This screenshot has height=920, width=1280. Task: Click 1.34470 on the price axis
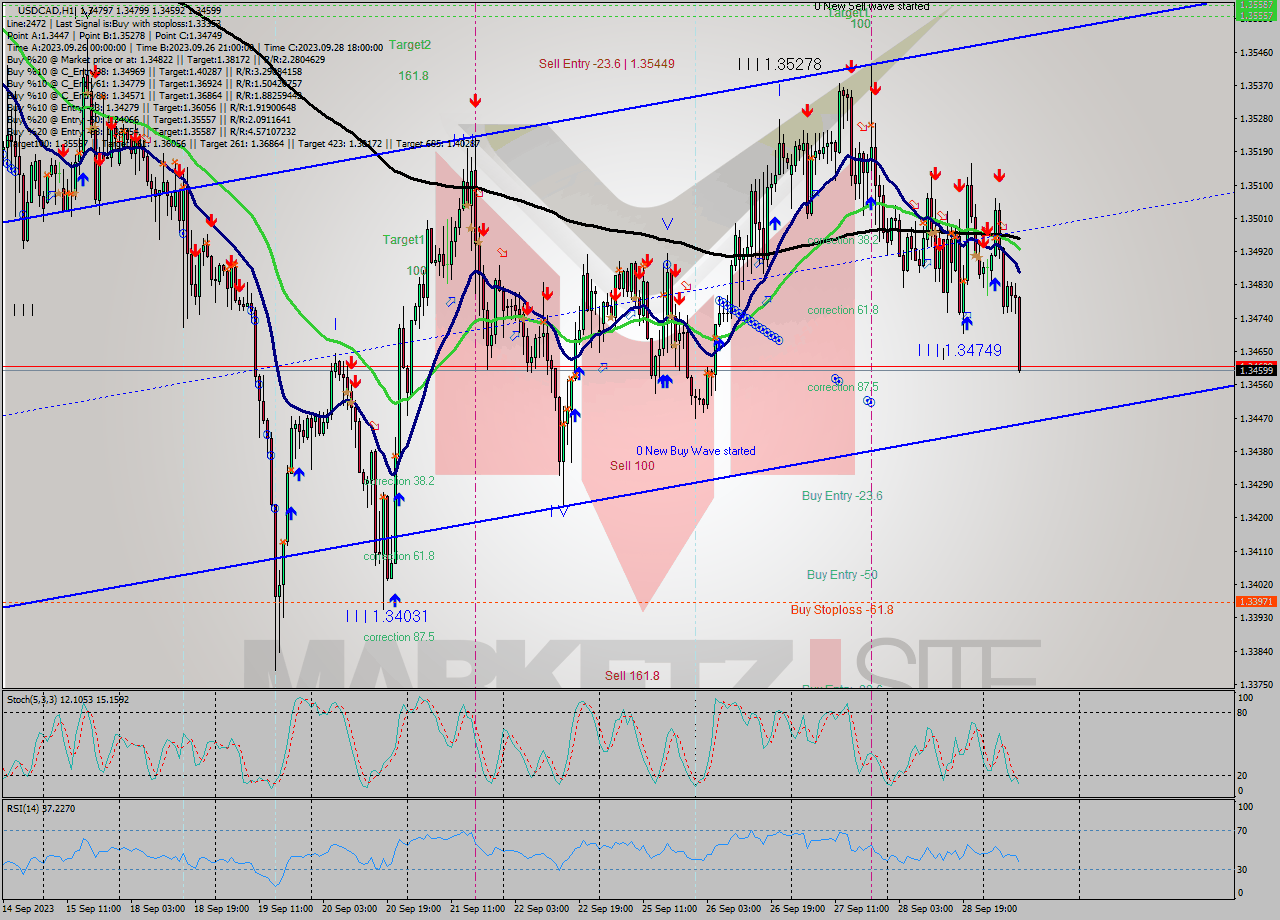click(1256, 418)
